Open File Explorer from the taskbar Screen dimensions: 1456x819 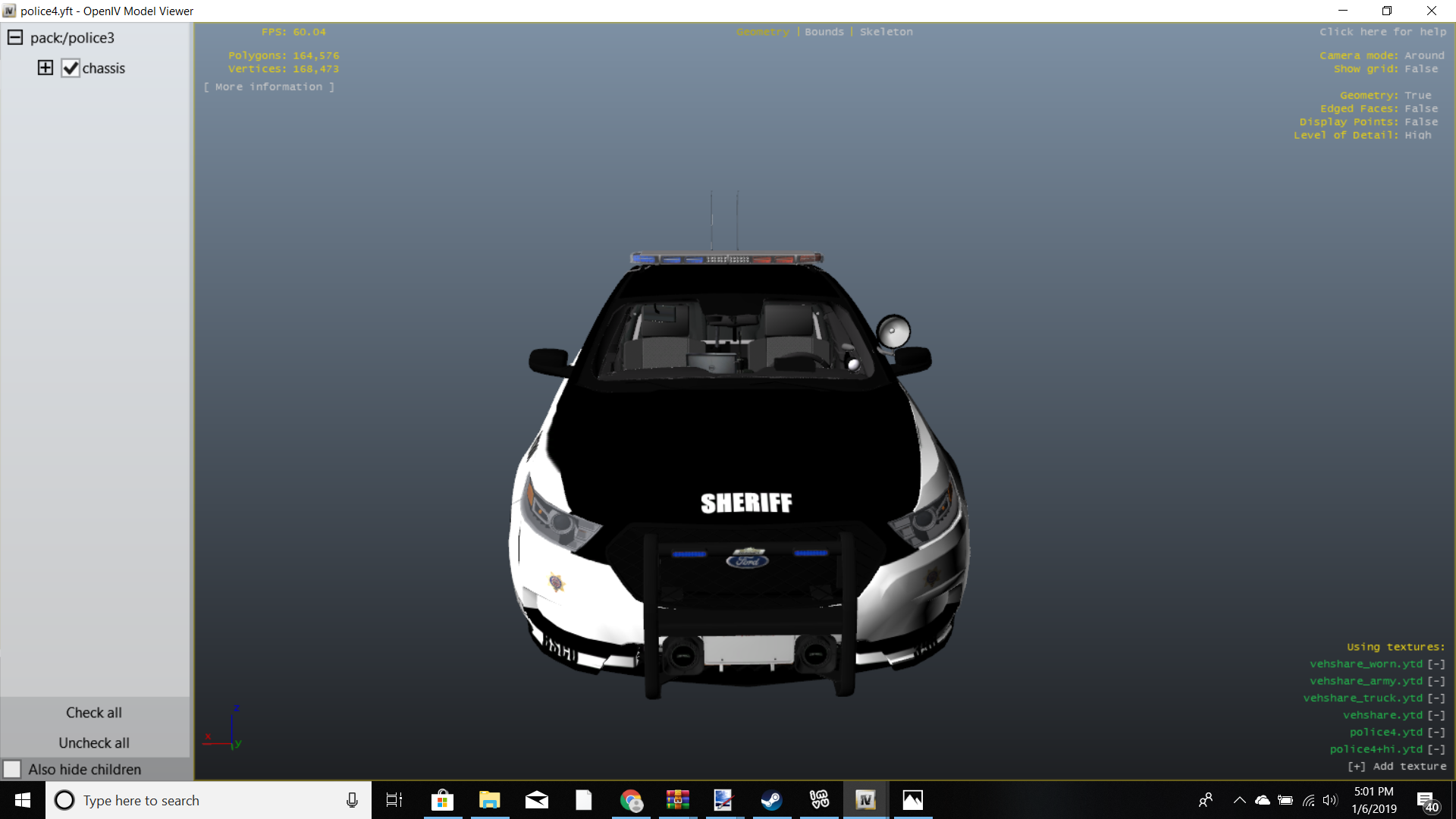point(490,800)
